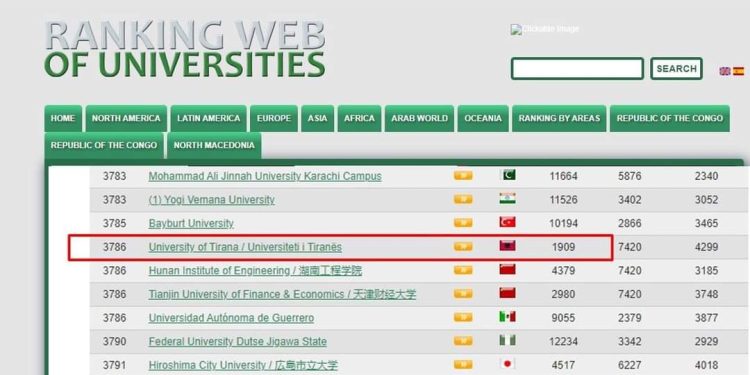The width and height of the screenshot is (750, 375).
Task: Click value 2340 in Mohammad Ali Jinnah row
Action: (706, 176)
